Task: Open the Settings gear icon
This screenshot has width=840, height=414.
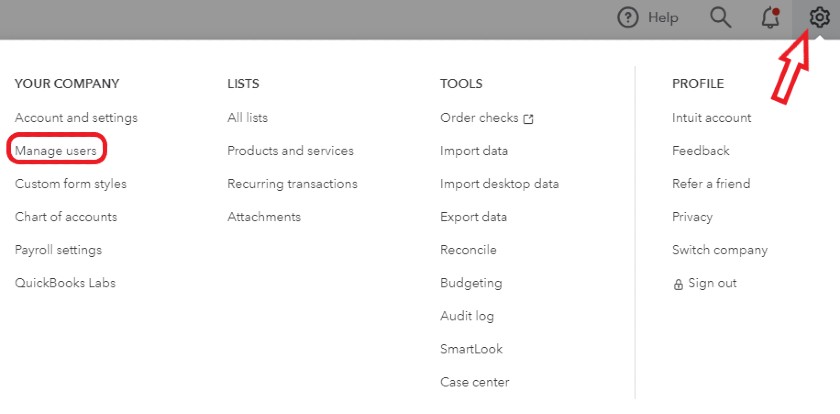Action: click(819, 18)
